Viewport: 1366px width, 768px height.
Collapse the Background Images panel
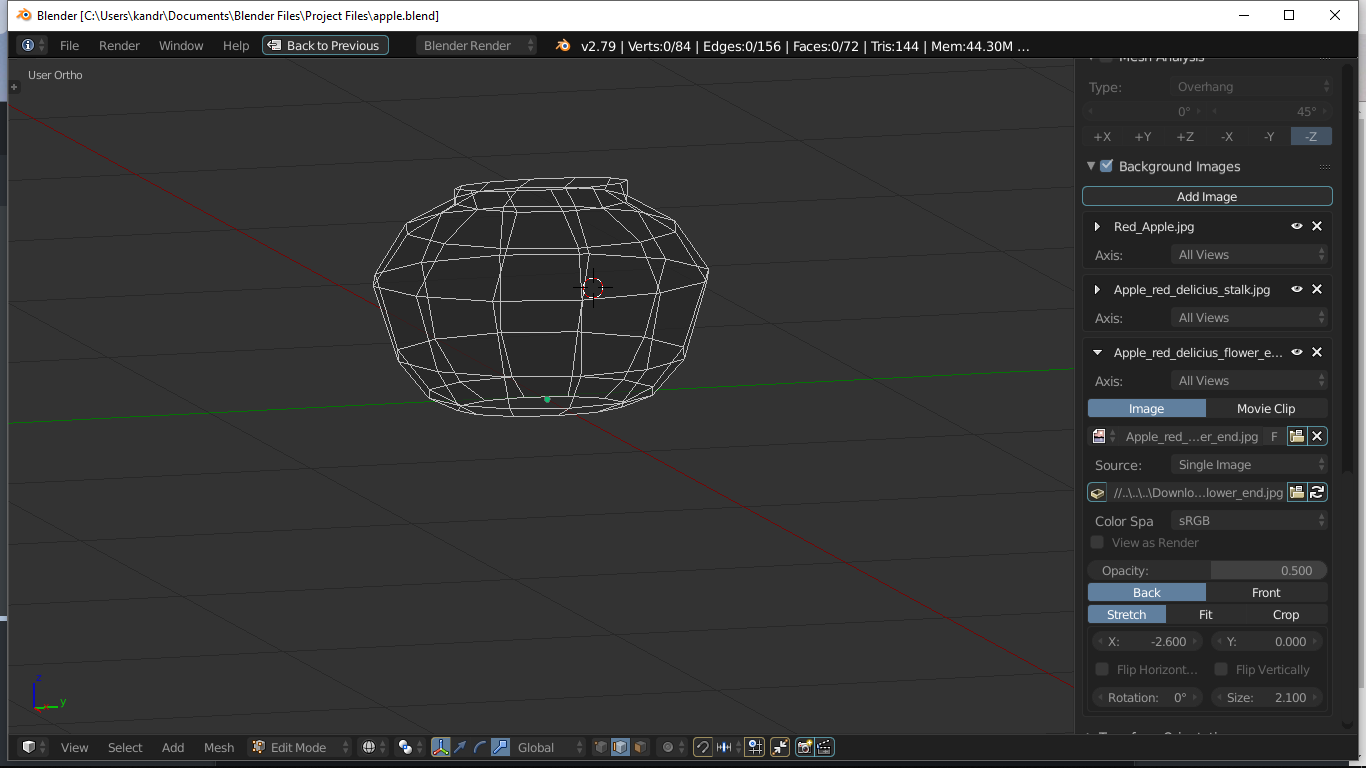(1091, 166)
